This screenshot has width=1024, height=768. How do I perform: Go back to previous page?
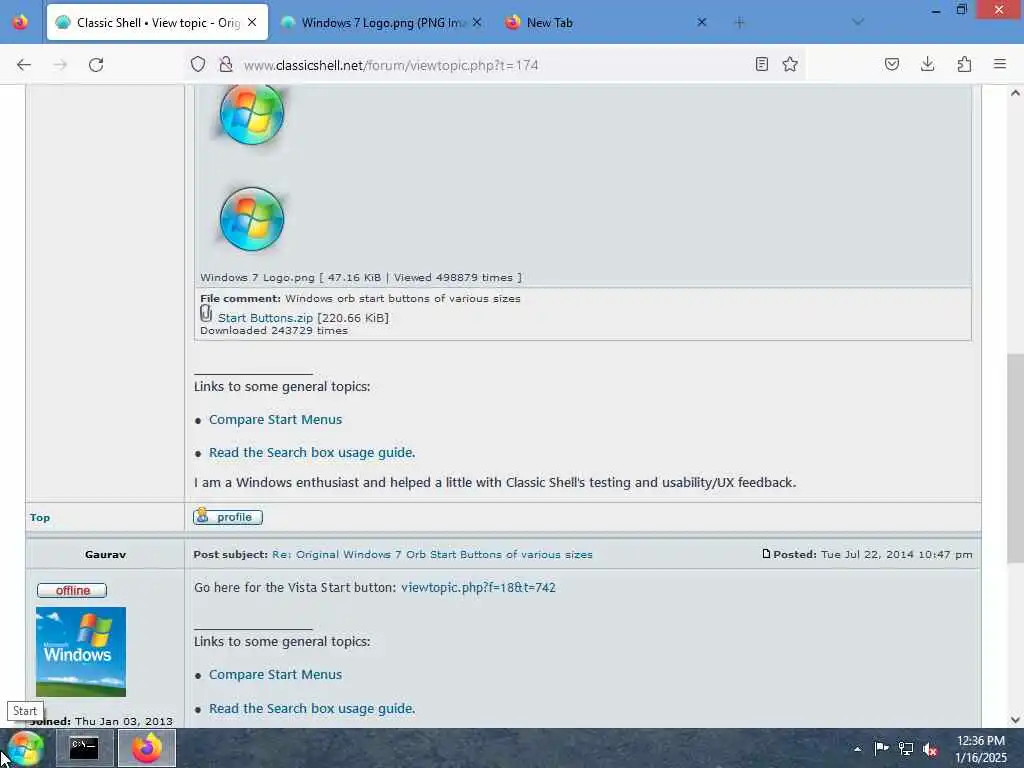[x=24, y=65]
